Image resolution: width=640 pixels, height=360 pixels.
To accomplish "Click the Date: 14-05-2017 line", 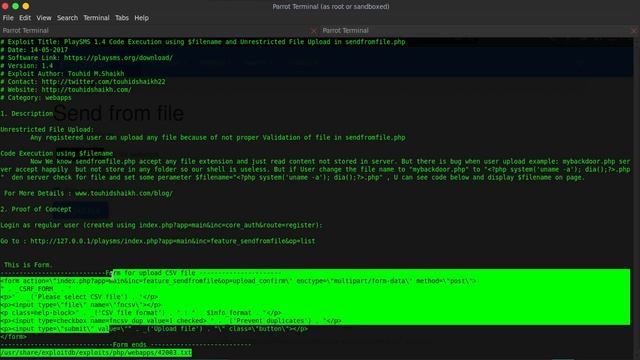I will pyautogui.click(x=34, y=50).
